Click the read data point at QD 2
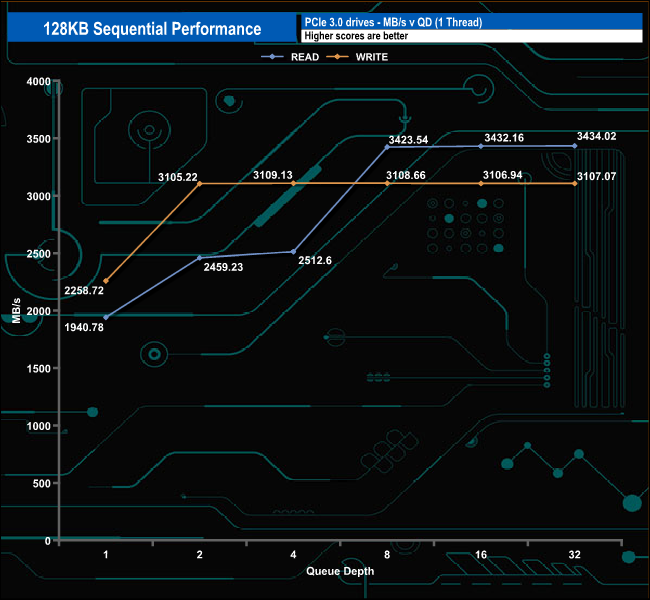Viewport: 650px width, 600px height. pos(199,258)
